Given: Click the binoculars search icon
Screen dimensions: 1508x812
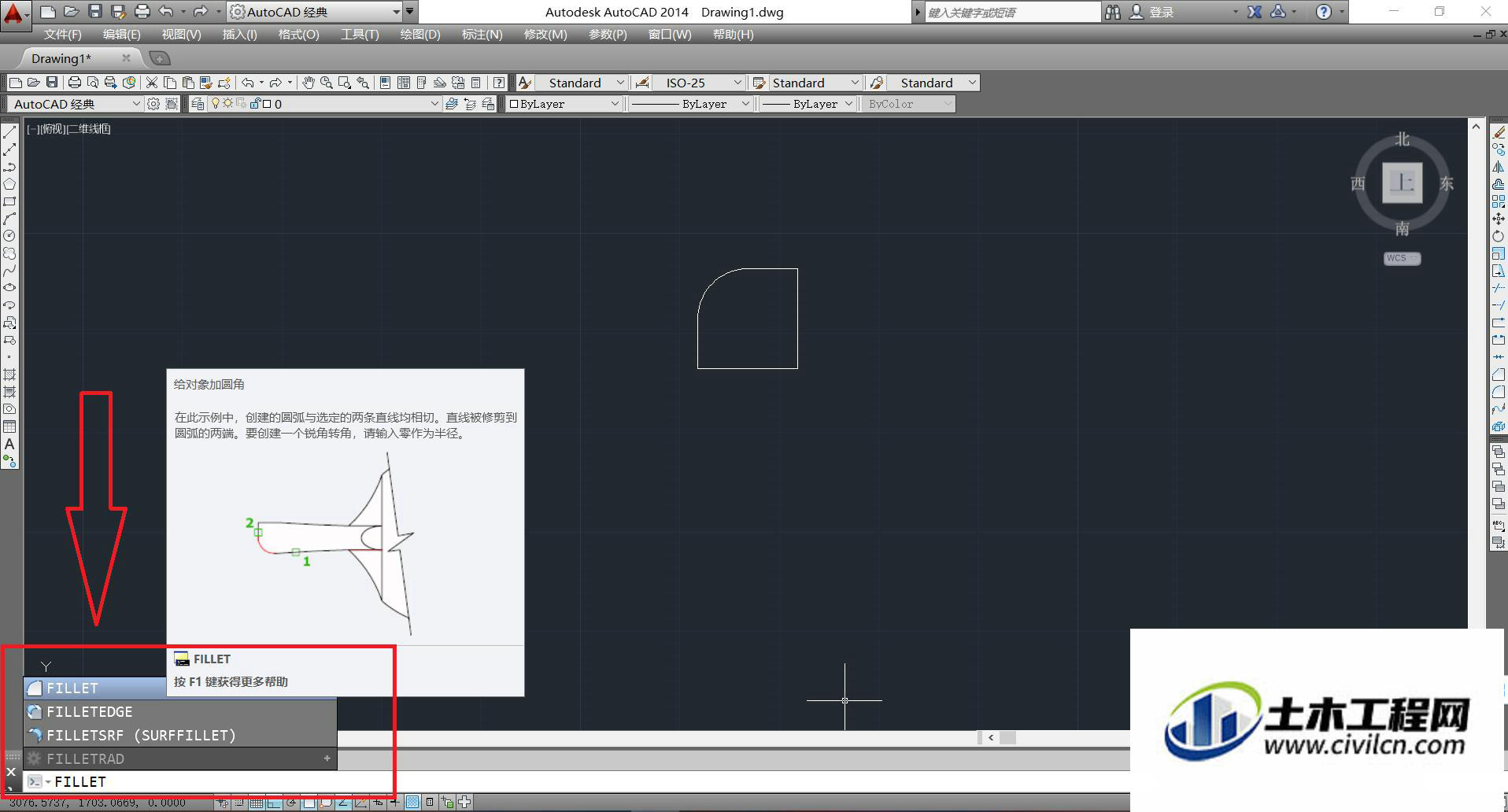Looking at the screenshot, I should (1112, 12).
